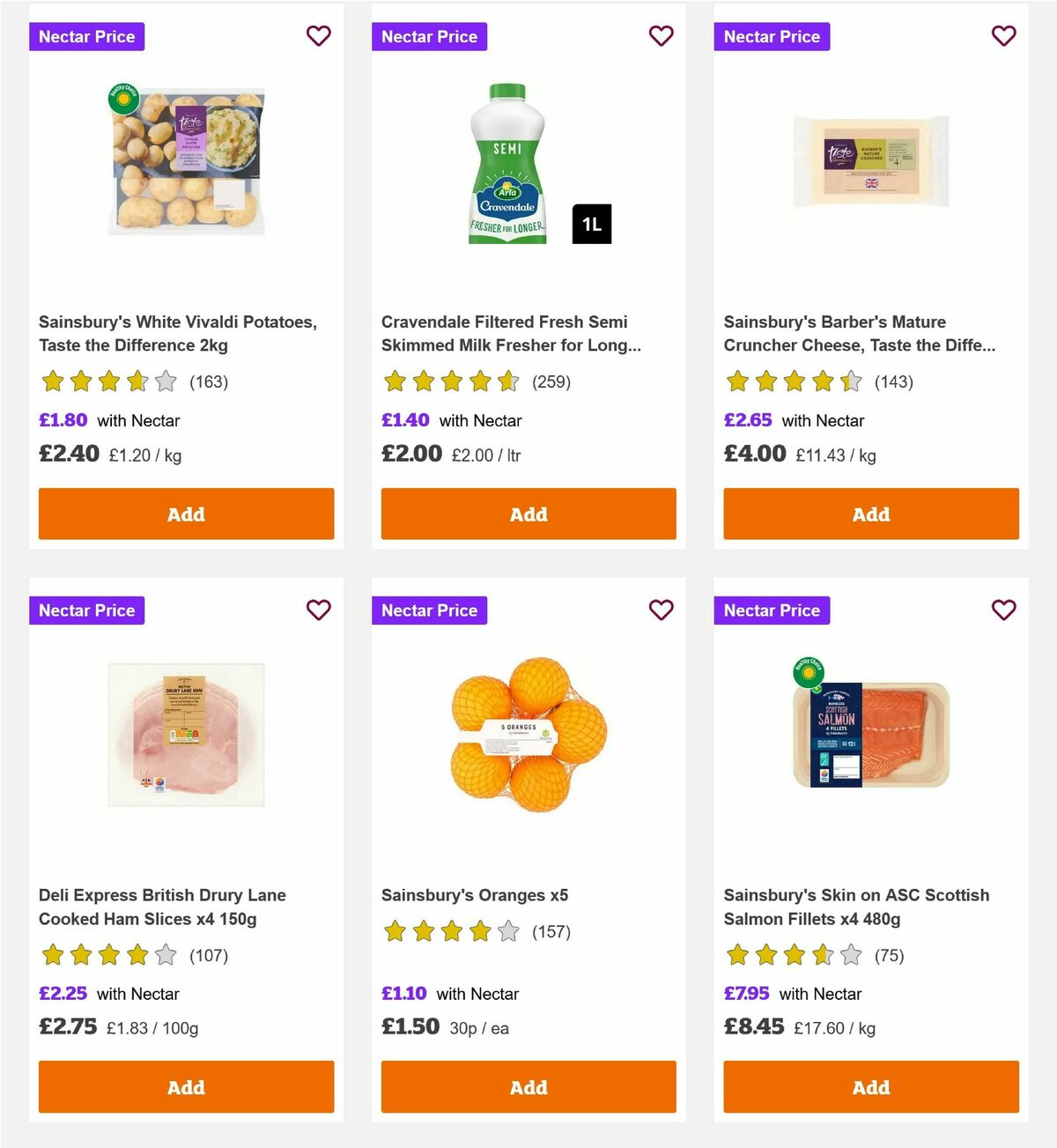Click the Nectar Price badge on salmon
Screen dimensions: 1057x1148
[x=772, y=610]
